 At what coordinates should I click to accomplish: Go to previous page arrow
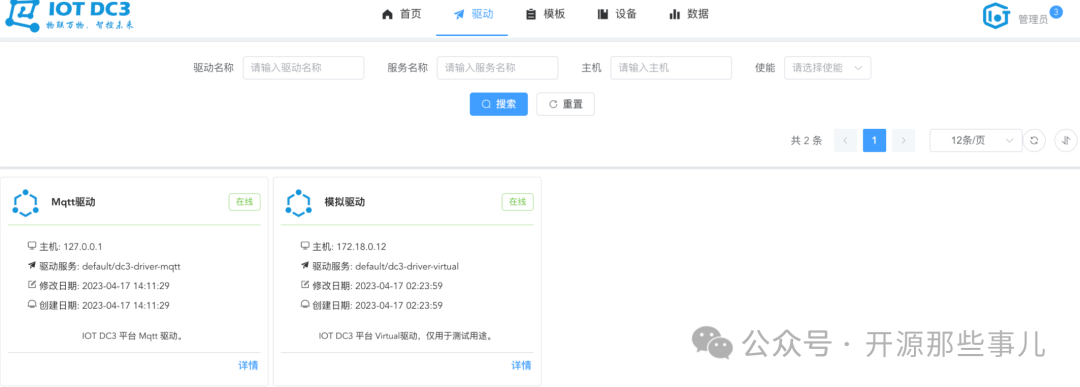[x=845, y=140]
